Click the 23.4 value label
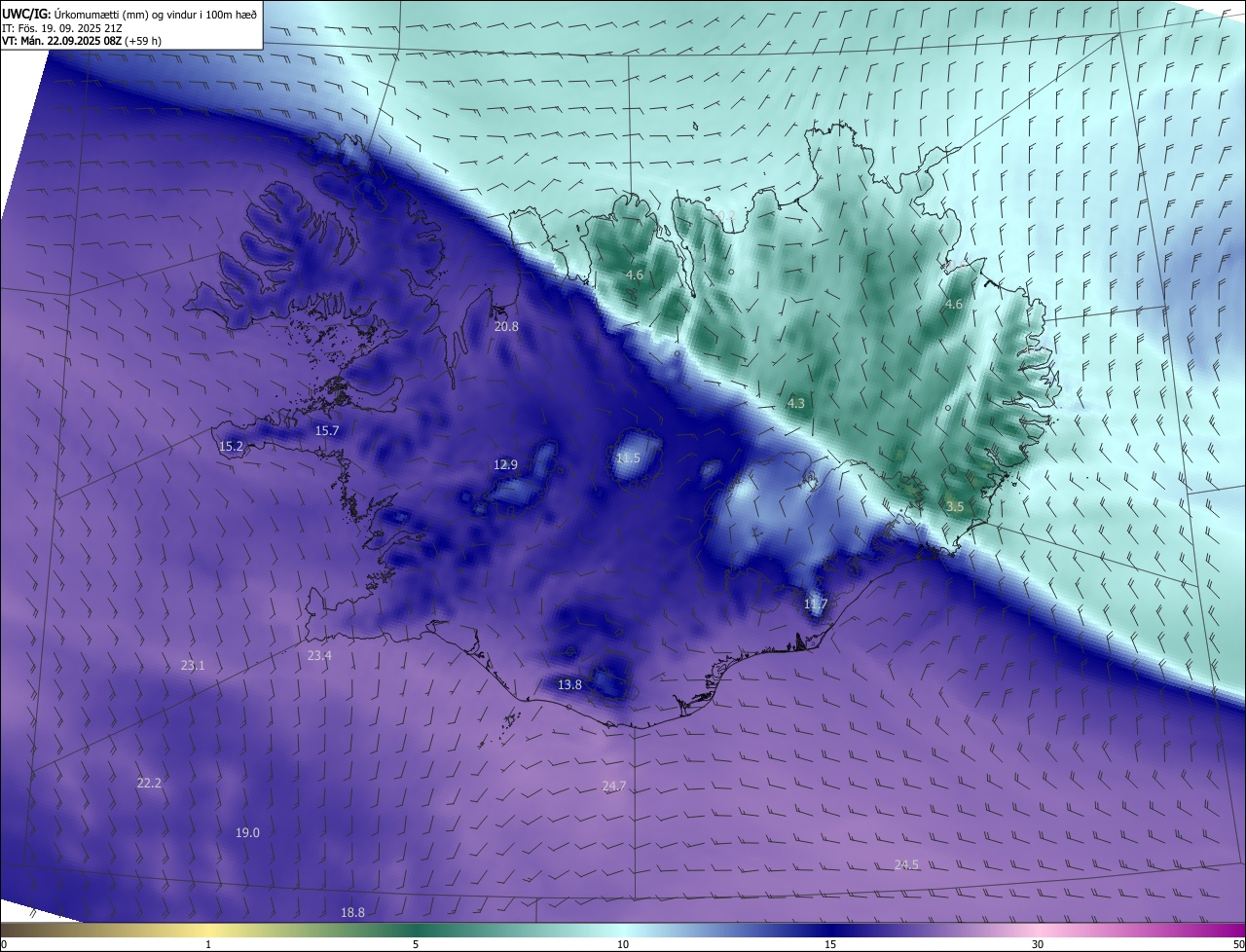This screenshot has height=952, width=1246. click(319, 656)
